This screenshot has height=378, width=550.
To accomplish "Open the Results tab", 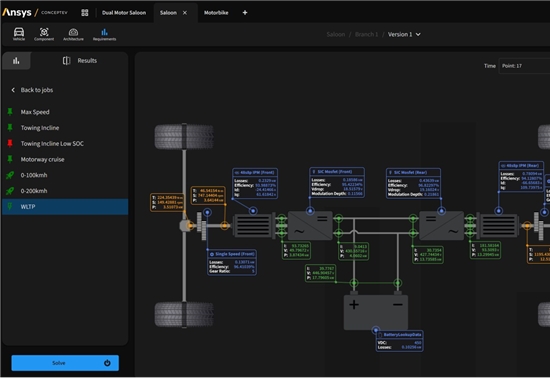I will pos(80,61).
